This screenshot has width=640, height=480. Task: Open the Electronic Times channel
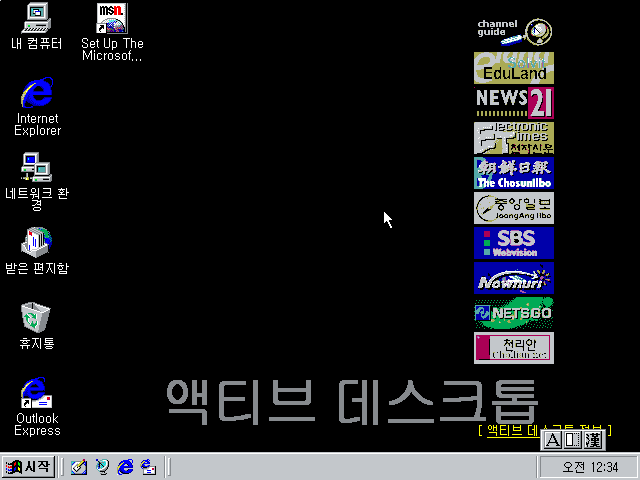coord(514,138)
